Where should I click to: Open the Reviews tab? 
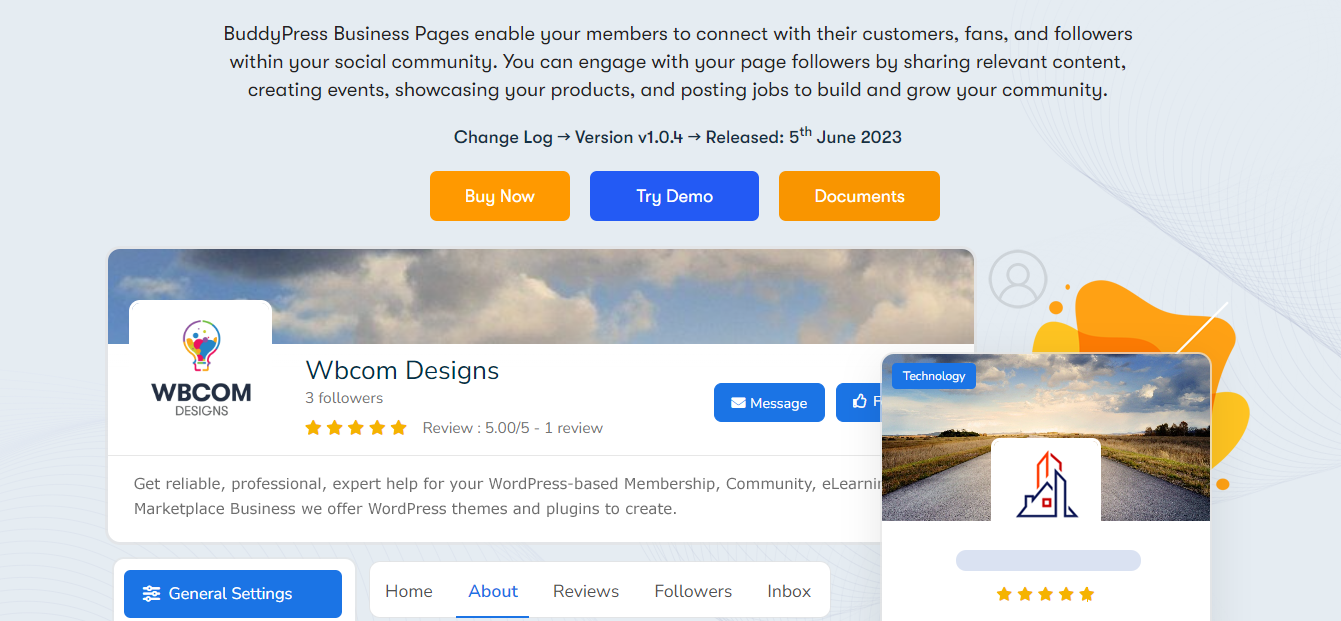pos(586,591)
